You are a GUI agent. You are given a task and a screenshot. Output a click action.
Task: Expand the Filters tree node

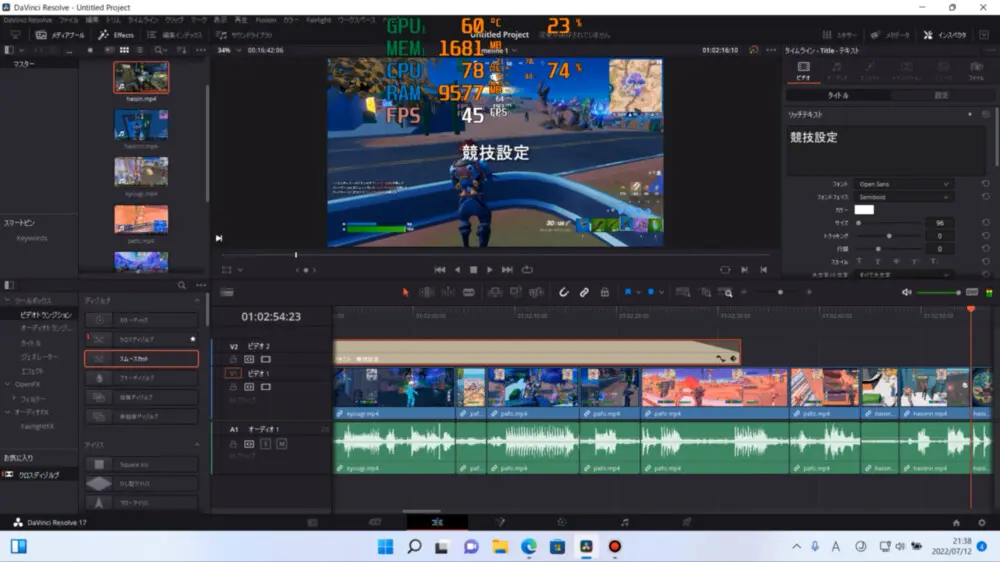pyautogui.click(x=14, y=399)
